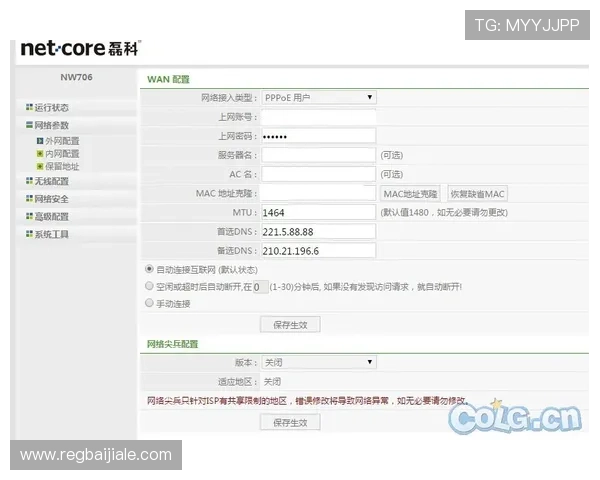The image size is (600, 480).
Task: Click the 默认值1480 MTU hint text
Action: pyautogui.click(x=444, y=212)
